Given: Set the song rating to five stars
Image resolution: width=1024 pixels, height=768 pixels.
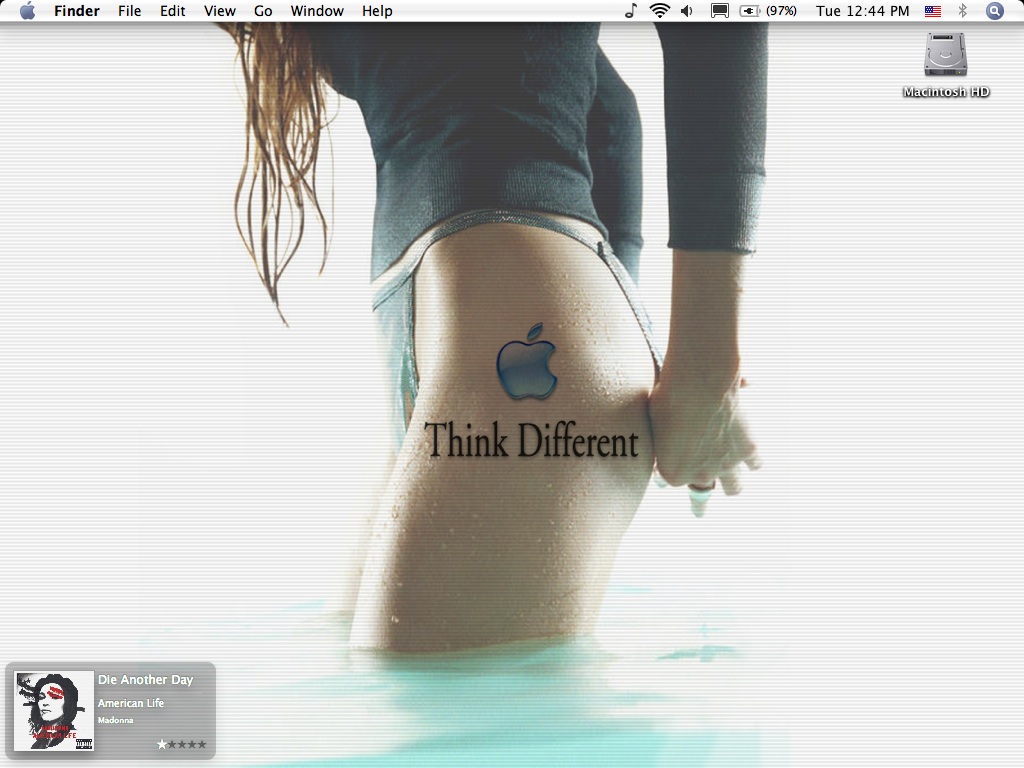Looking at the screenshot, I should pyautogui.click(x=202, y=744).
